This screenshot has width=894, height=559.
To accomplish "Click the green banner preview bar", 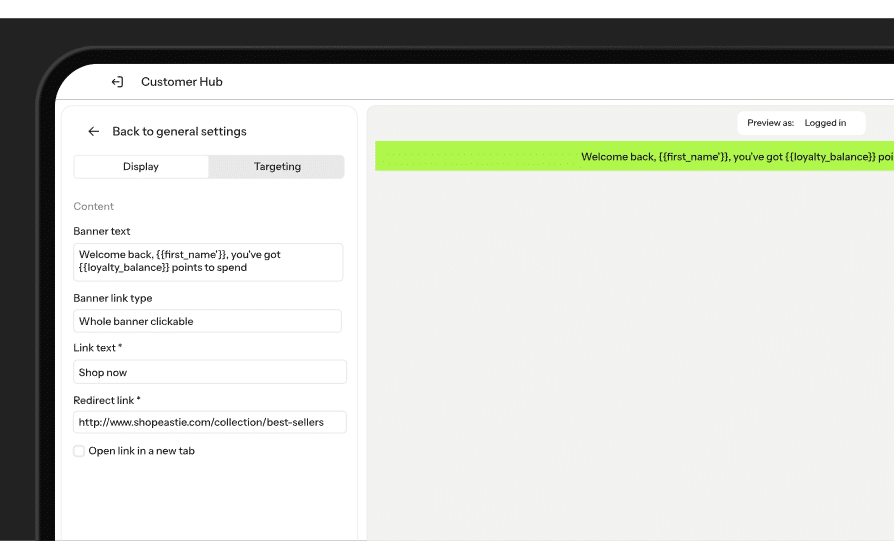I will (634, 156).
